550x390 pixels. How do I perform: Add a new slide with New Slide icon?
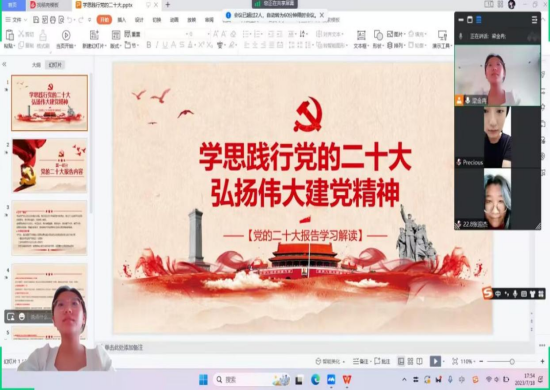point(94,35)
